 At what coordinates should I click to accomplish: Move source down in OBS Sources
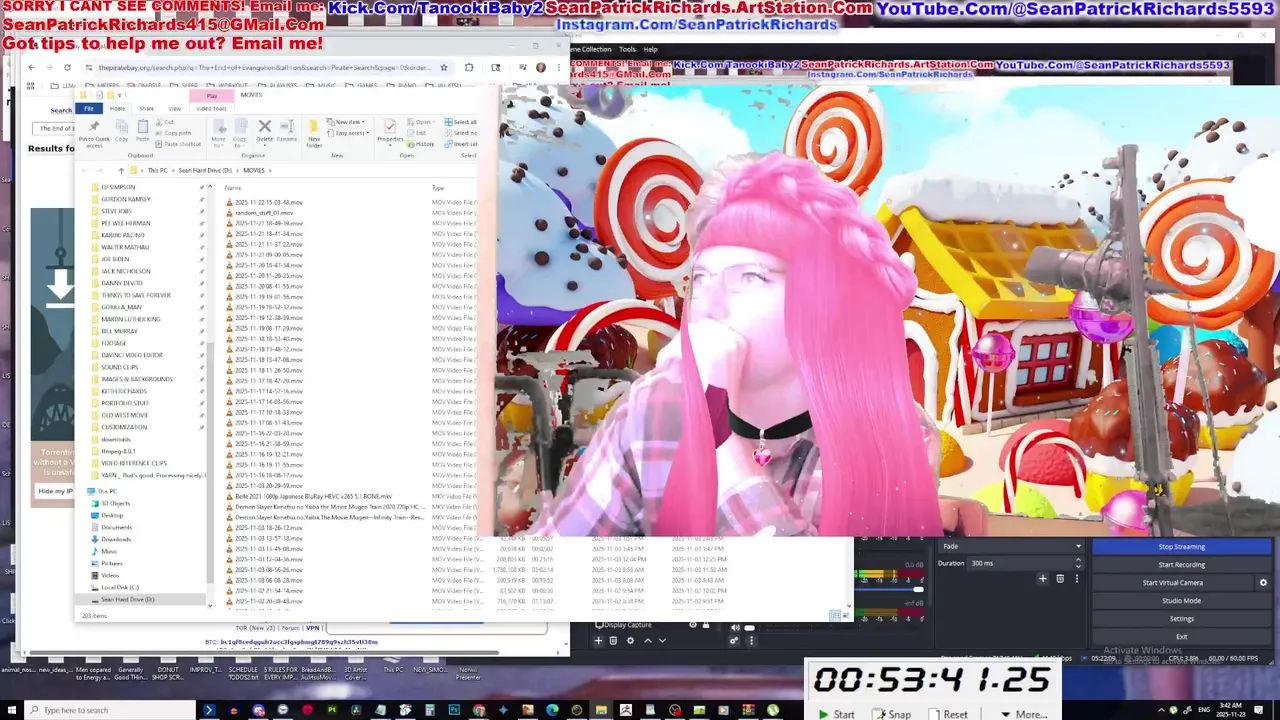tap(662, 640)
